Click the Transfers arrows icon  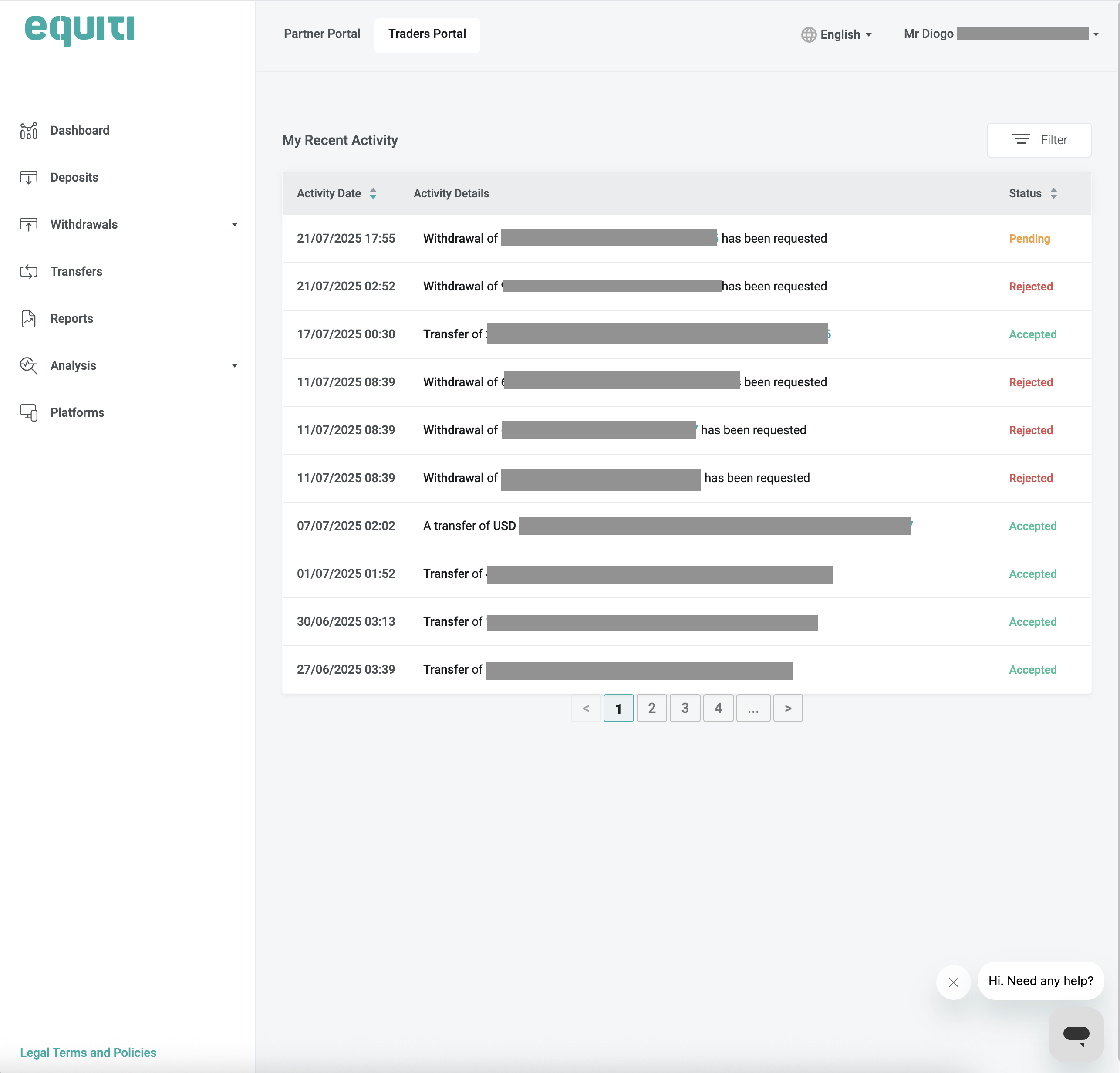[29, 271]
